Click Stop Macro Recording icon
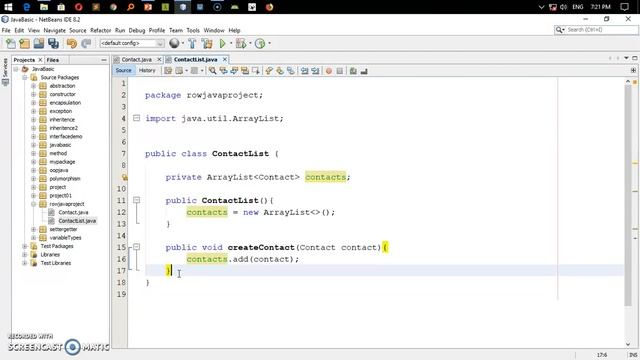Image resolution: width=640 pixels, height=360 pixels. pos(340,71)
